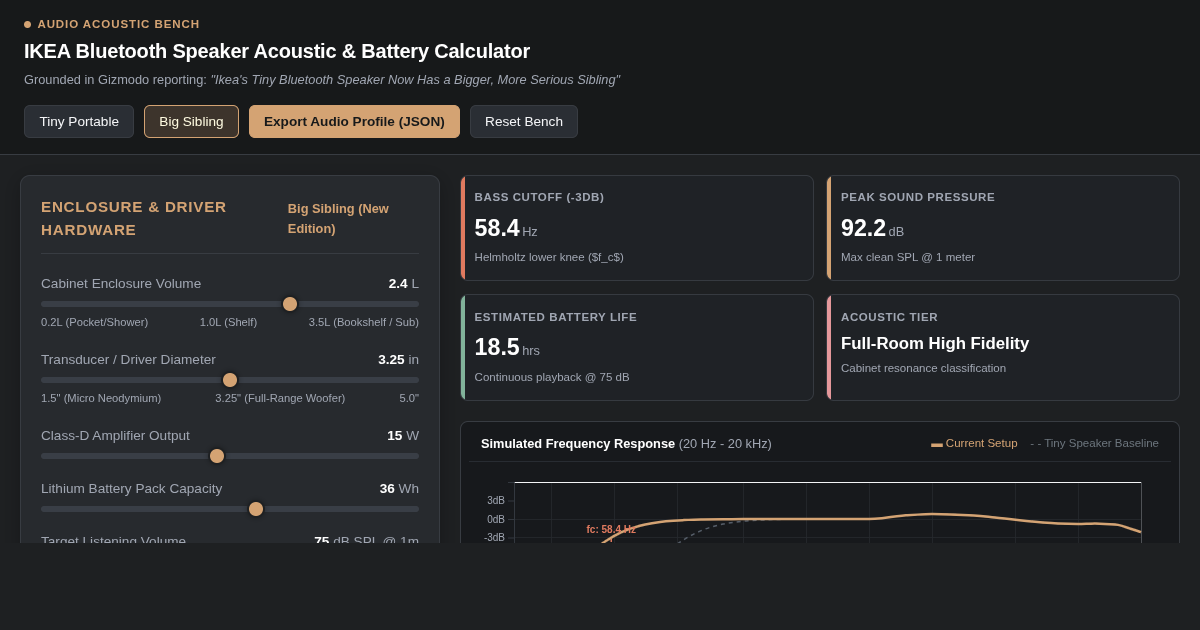
Task: Export Audio Profile as JSON
Action: tap(354, 121)
